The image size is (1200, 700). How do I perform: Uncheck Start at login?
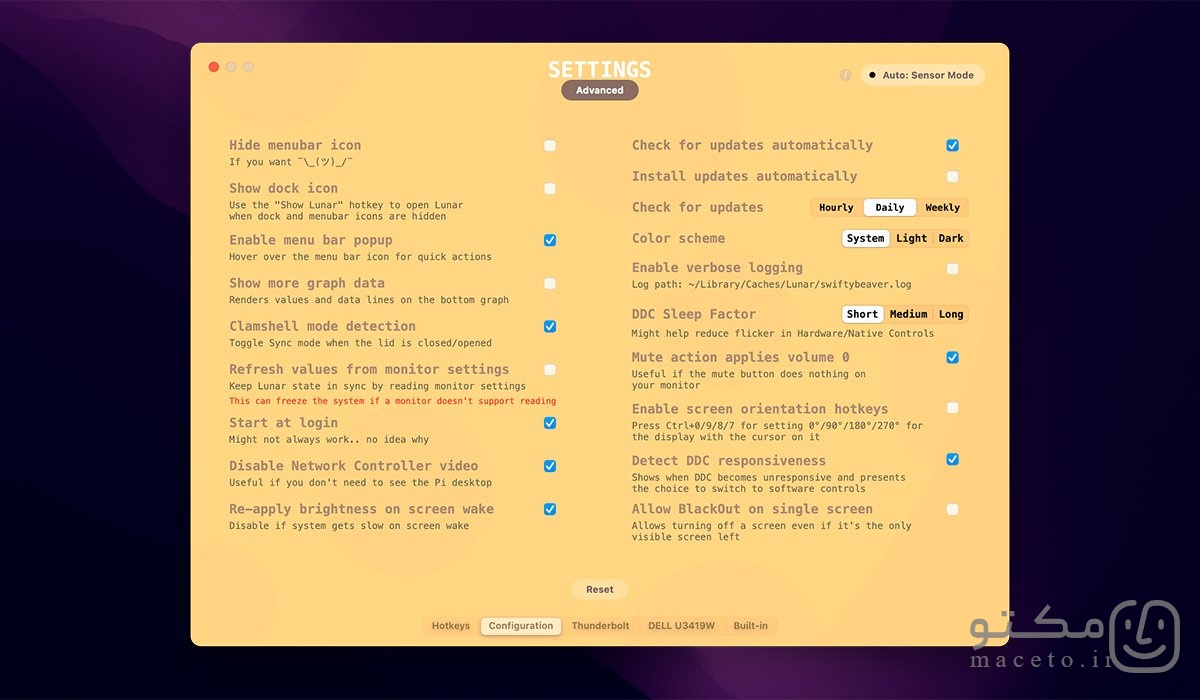coord(550,423)
